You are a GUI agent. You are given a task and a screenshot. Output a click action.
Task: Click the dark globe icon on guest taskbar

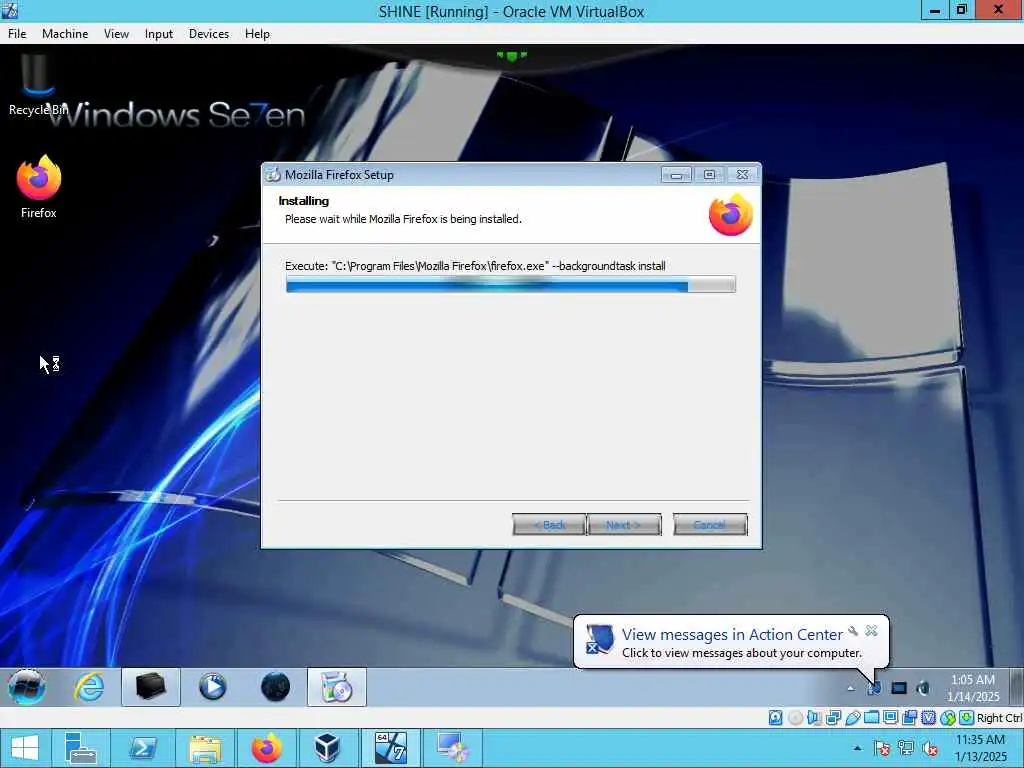pos(275,687)
